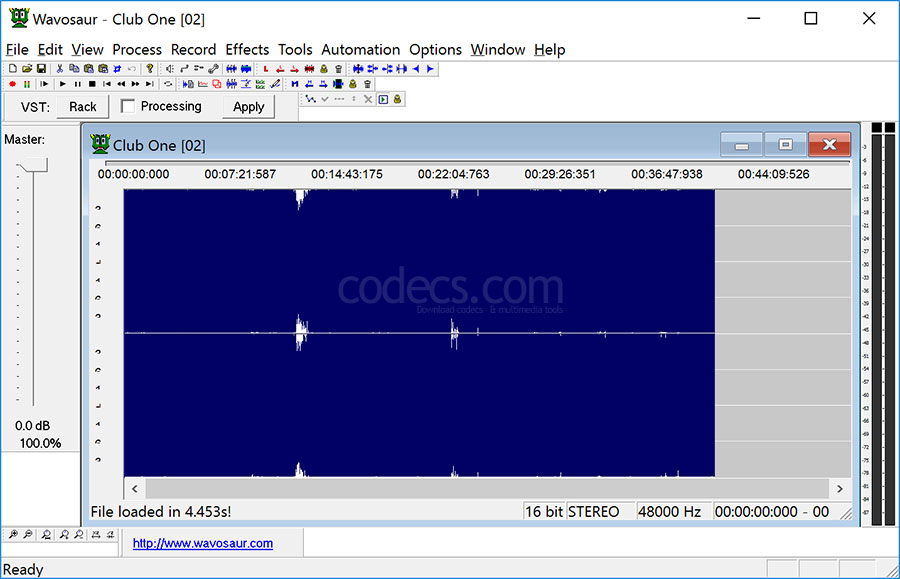Click the Zoom out magnifier icon
900x579 pixels.
coord(28,534)
